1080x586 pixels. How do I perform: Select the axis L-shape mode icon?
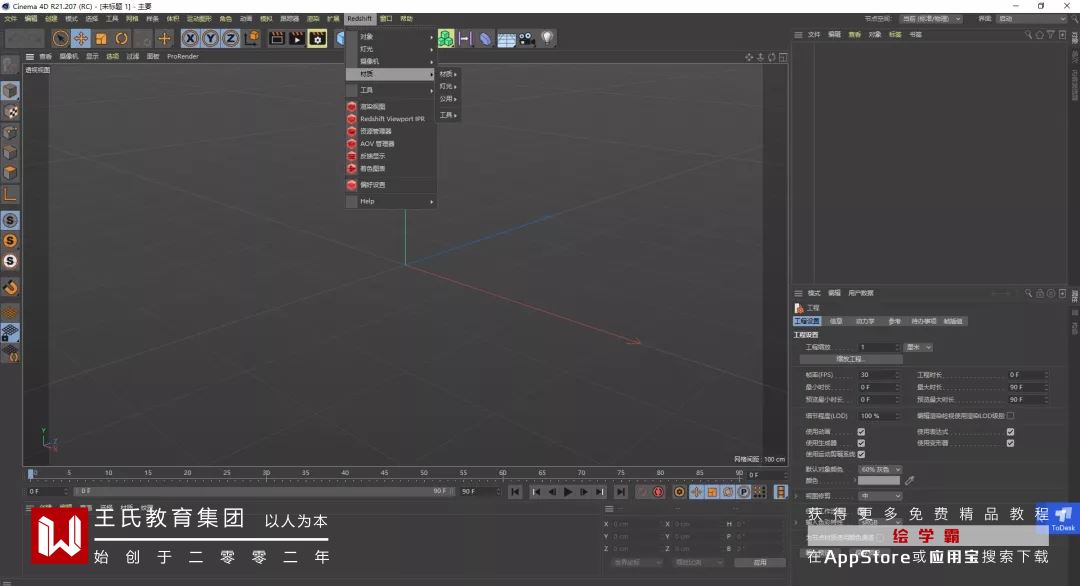(10, 195)
